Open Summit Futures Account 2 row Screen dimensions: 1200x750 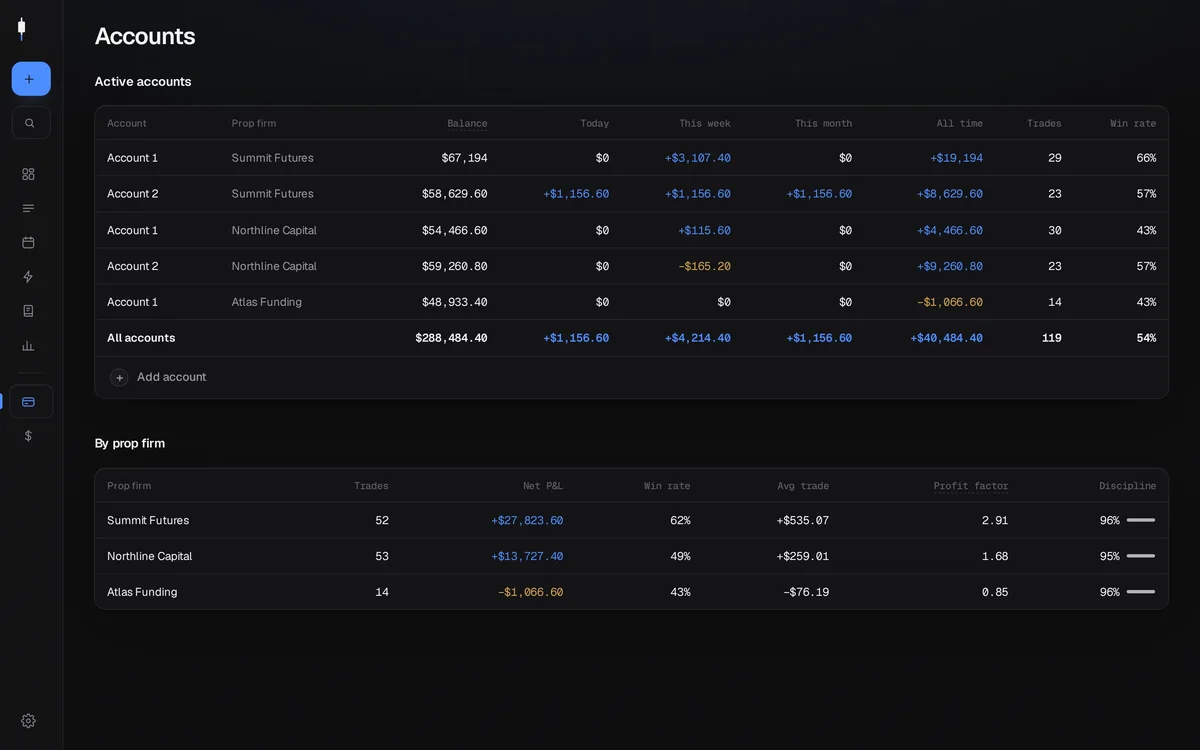tap(632, 194)
